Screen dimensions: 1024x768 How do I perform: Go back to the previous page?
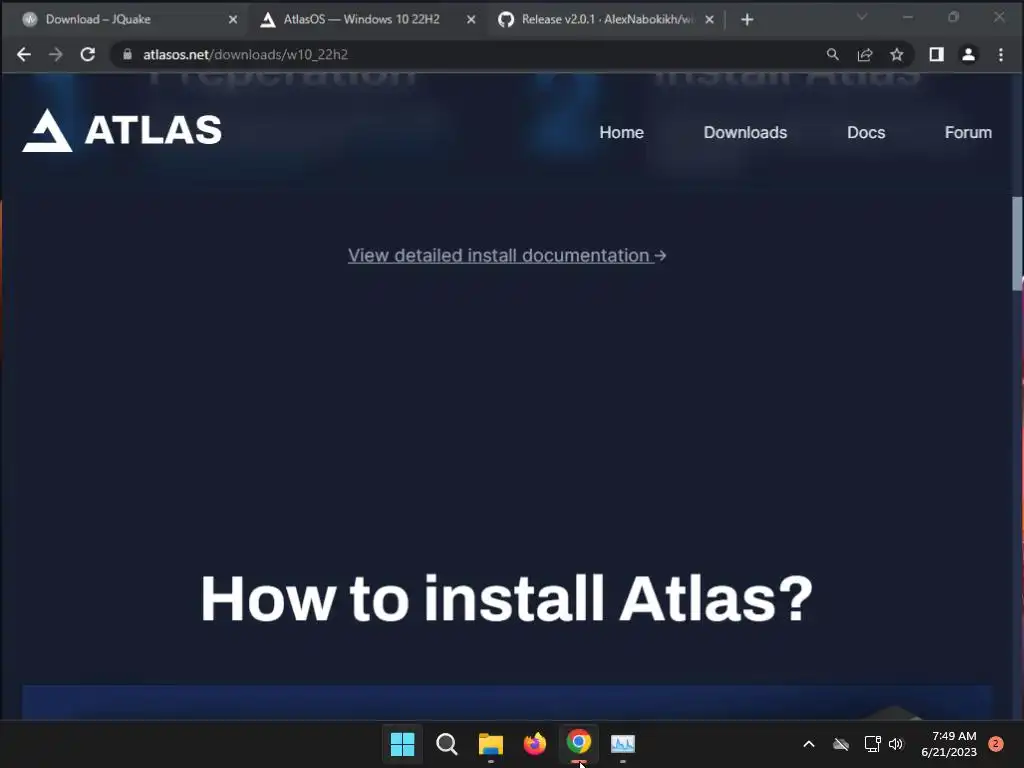pos(24,55)
